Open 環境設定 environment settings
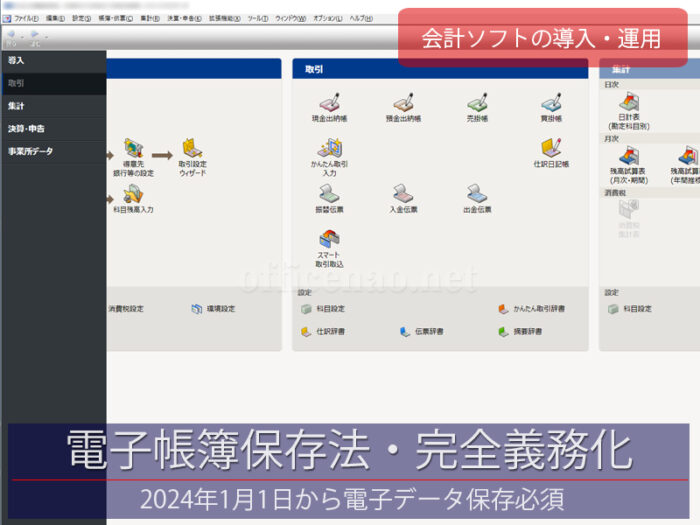700x525 pixels. pyautogui.click(x=213, y=308)
